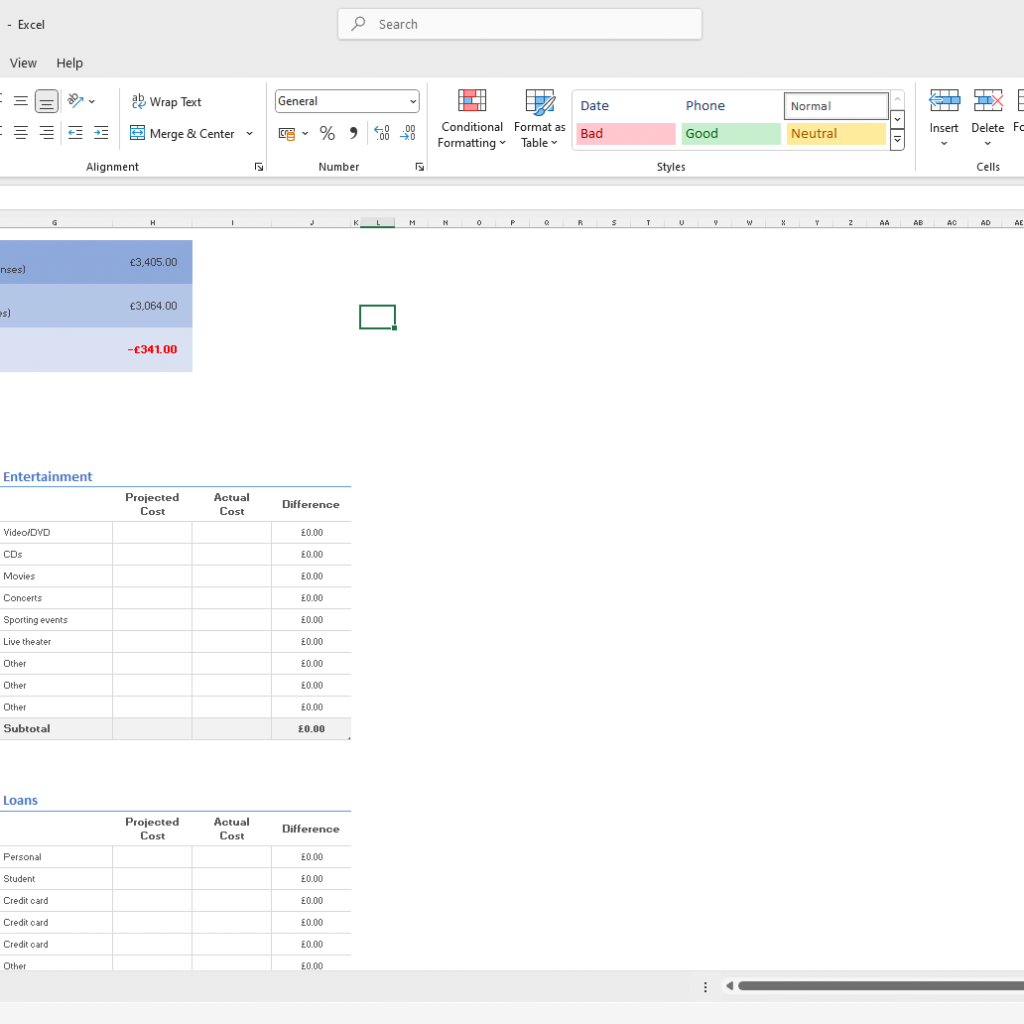Click the Increase Indent icon
The image size is (1024, 1024).
(x=101, y=133)
